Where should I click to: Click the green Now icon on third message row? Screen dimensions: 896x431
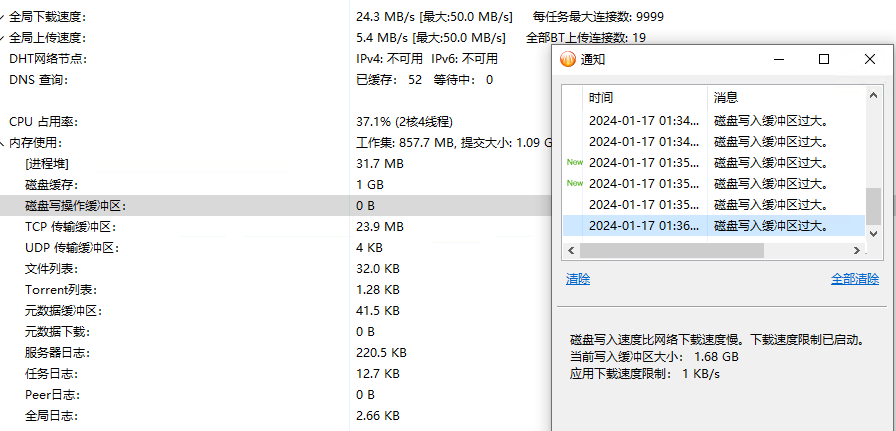(x=574, y=162)
